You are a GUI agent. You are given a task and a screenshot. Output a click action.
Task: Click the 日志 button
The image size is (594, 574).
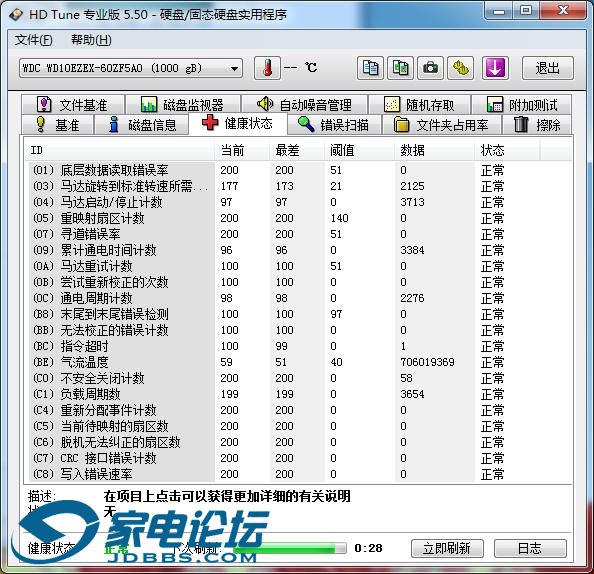click(530, 548)
